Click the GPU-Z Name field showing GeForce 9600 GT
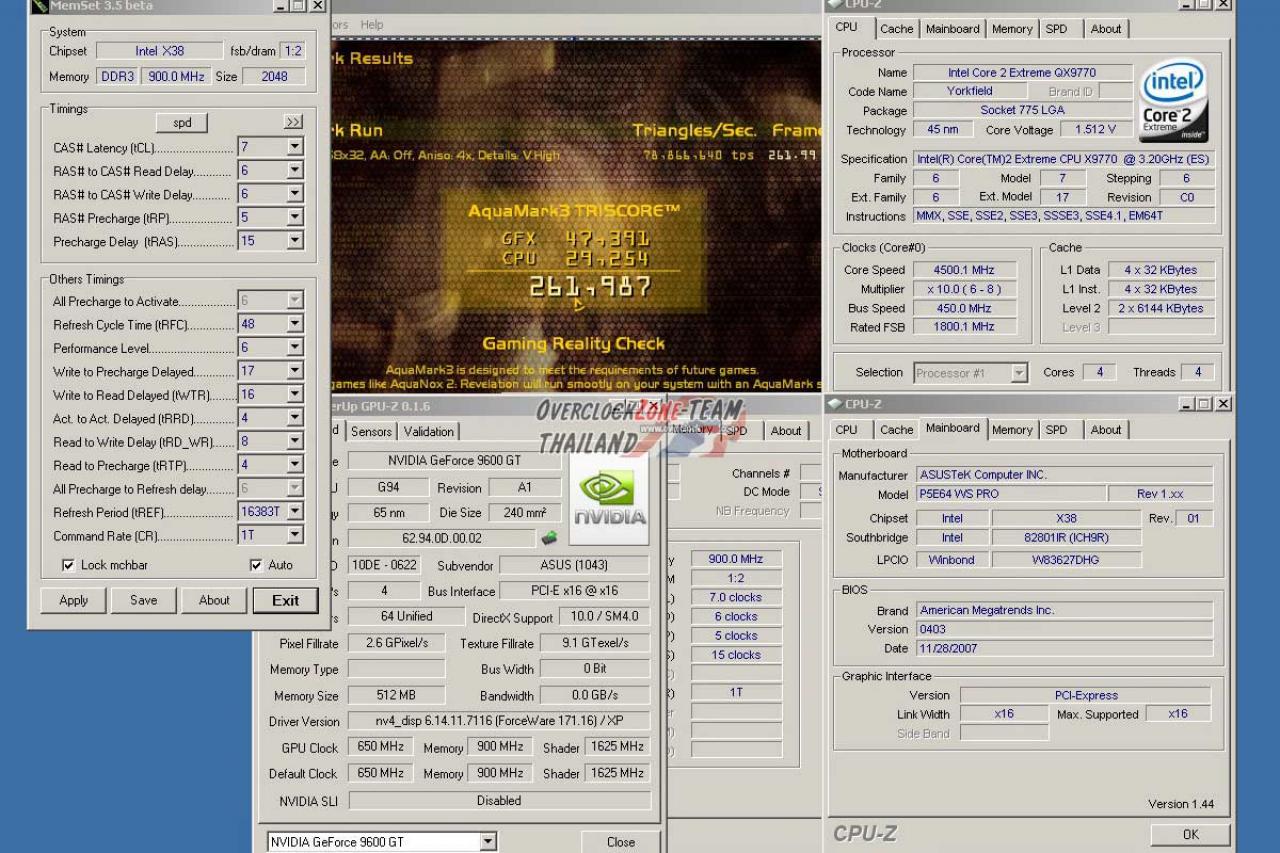 coord(455,461)
